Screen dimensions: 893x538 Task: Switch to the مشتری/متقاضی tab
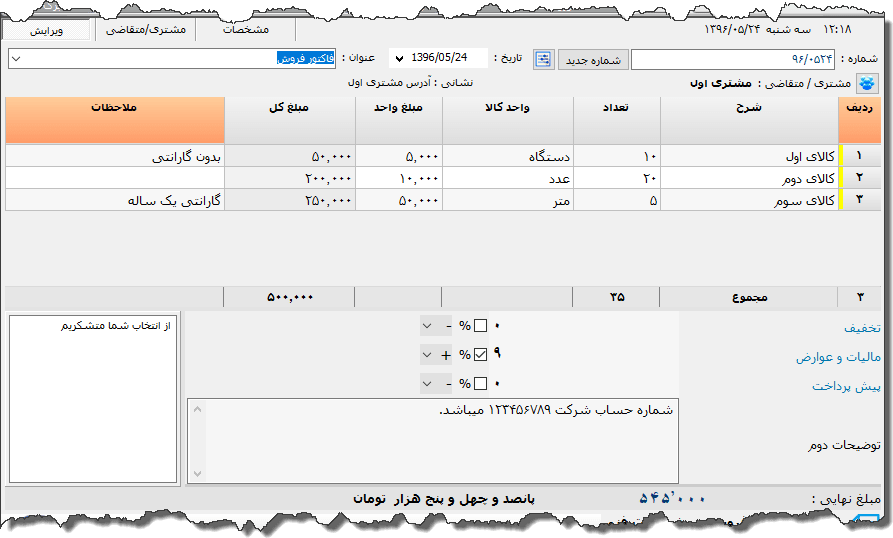point(145,30)
